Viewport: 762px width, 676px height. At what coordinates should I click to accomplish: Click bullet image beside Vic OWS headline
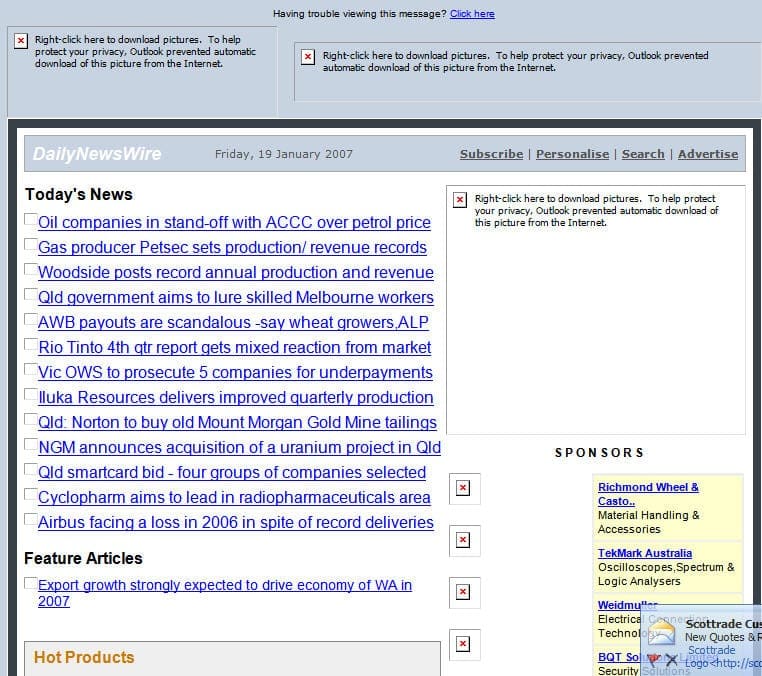pyautogui.click(x=31, y=369)
